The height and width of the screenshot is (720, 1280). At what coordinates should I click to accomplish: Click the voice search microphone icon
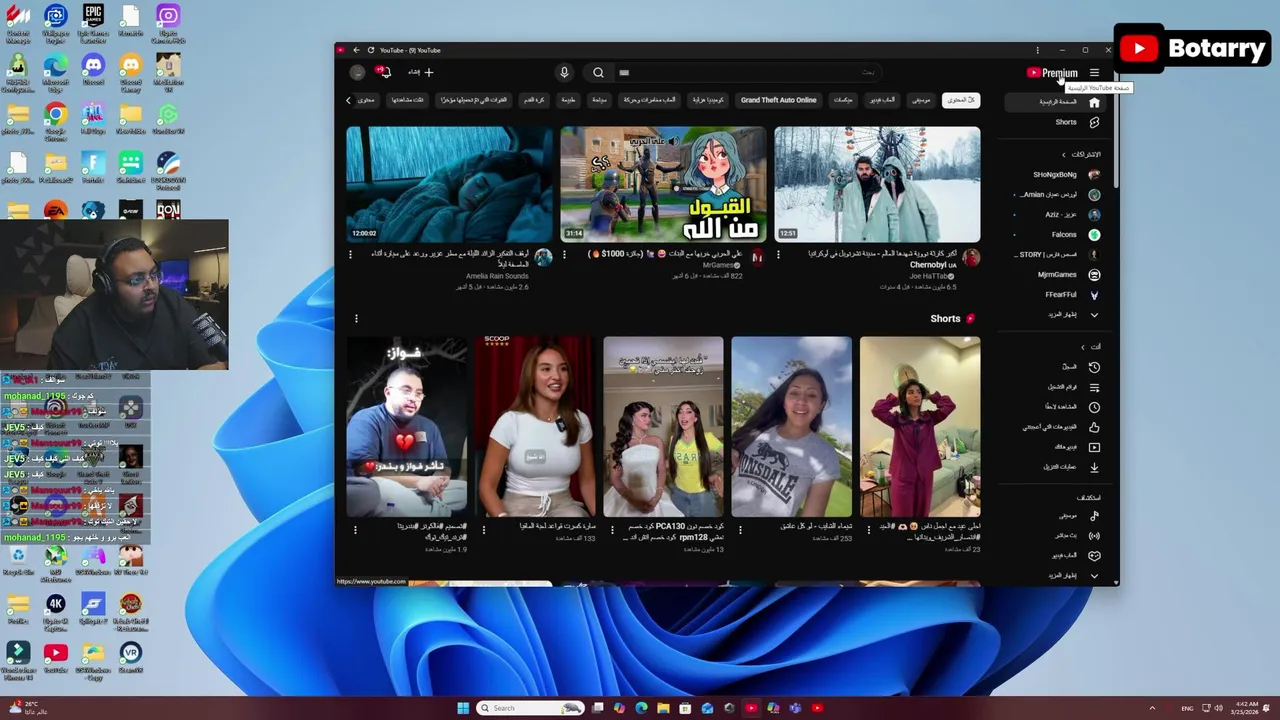[564, 72]
